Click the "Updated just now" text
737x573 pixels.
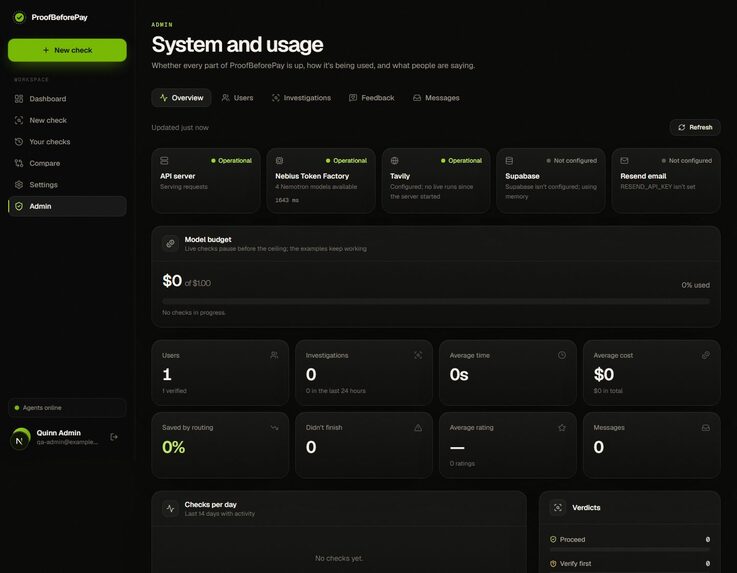pyautogui.click(x=180, y=127)
